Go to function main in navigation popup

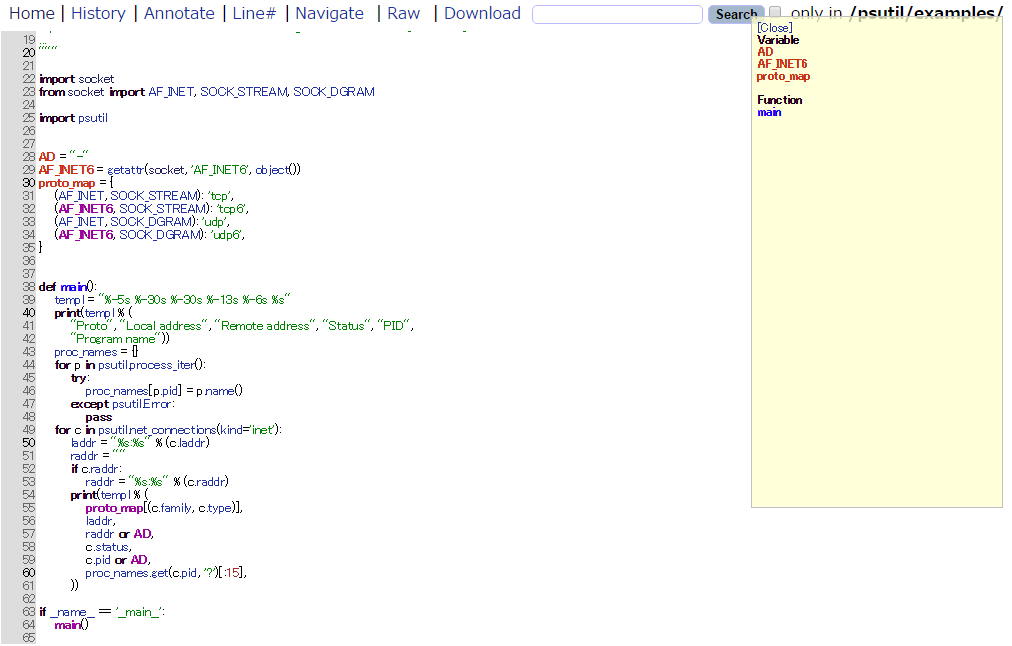[x=769, y=112]
